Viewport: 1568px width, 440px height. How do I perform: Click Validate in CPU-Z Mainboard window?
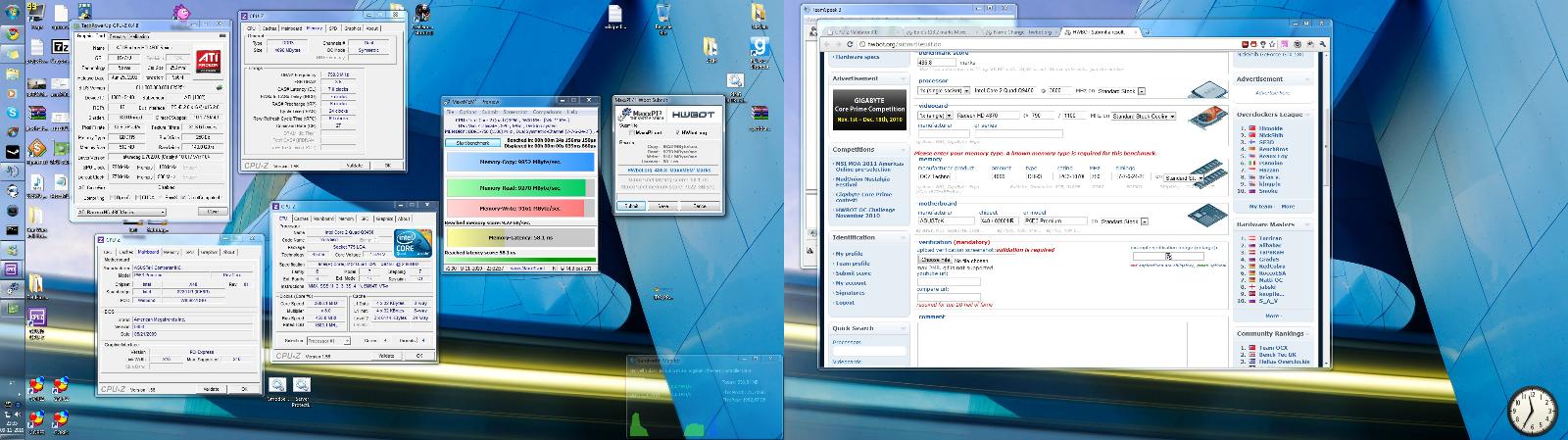pyautogui.click(x=210, y=389)
